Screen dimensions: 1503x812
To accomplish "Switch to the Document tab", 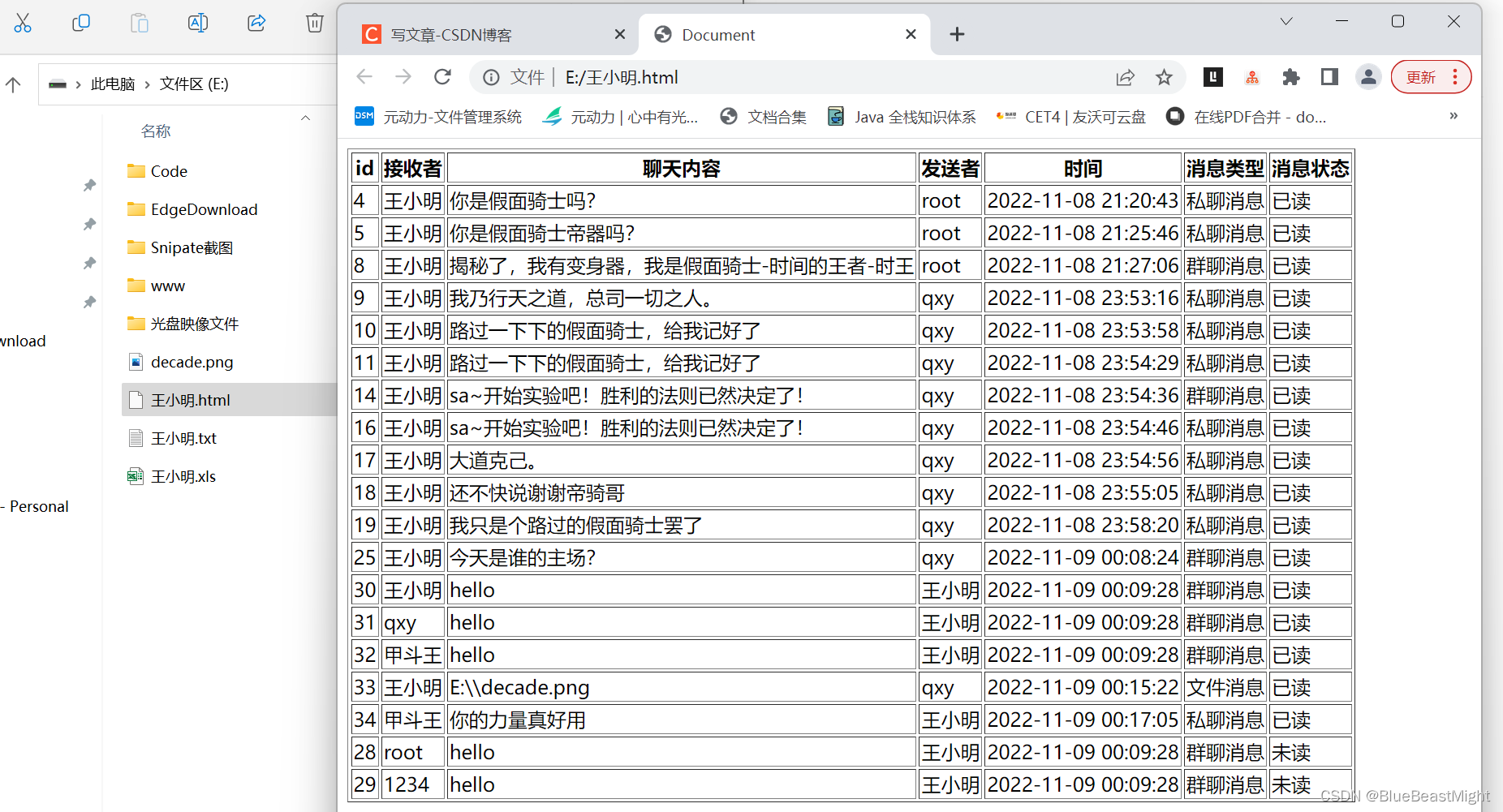I will point(784,35).
